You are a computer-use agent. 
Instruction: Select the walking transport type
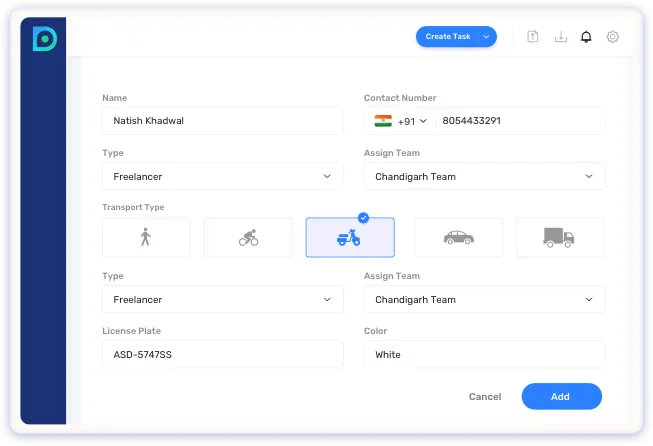click(x=146, y=237)
